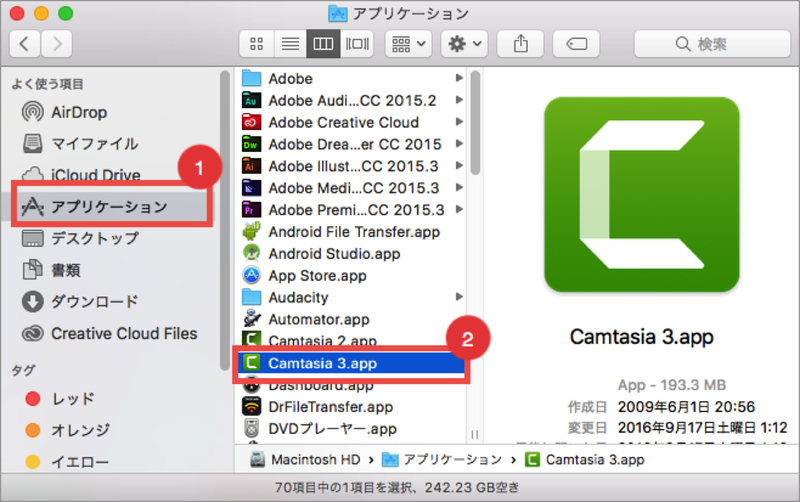Select Adobe Illust...CC 2015.3 folder
This screenshot has width=800, height=502.
tap(352, 166)
